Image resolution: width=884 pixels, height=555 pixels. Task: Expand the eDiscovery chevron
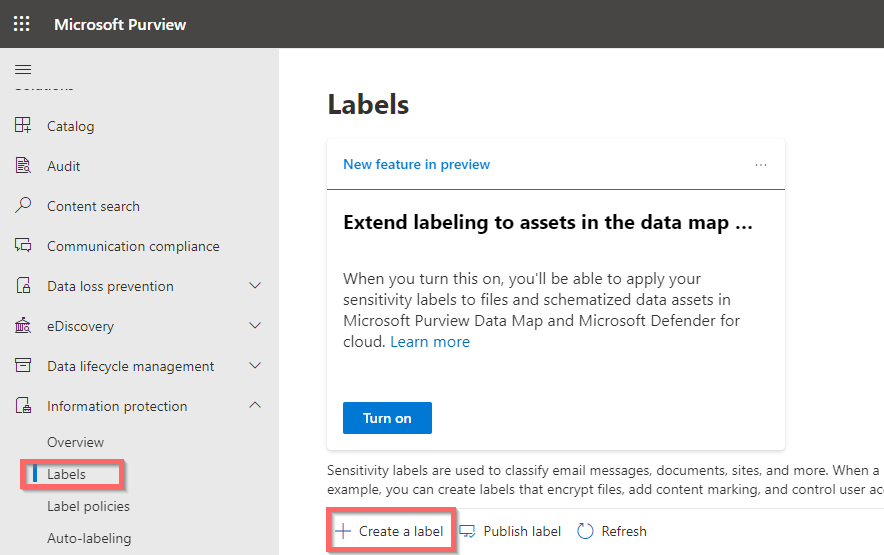(255, 325)
